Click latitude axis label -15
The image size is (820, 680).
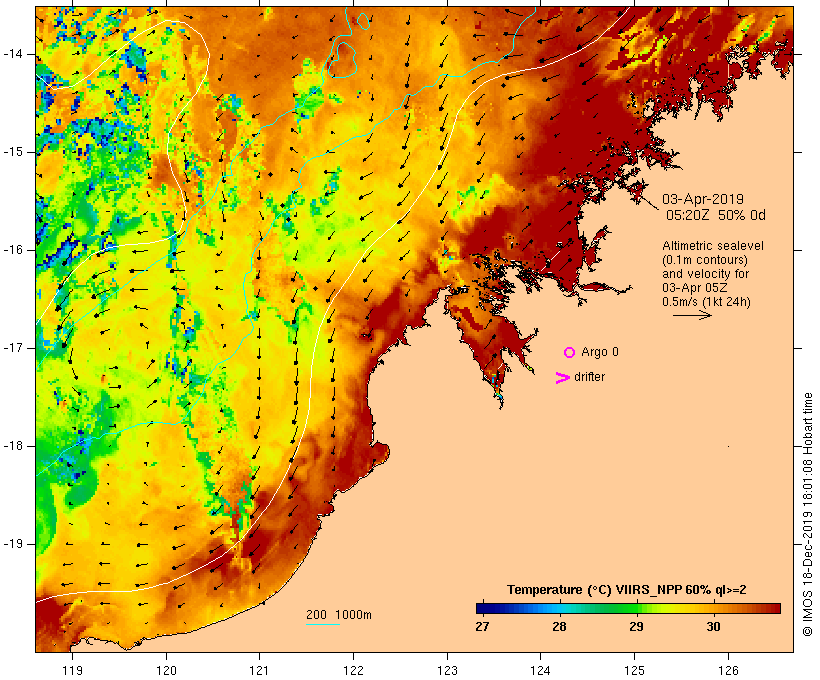coord(13,152)
